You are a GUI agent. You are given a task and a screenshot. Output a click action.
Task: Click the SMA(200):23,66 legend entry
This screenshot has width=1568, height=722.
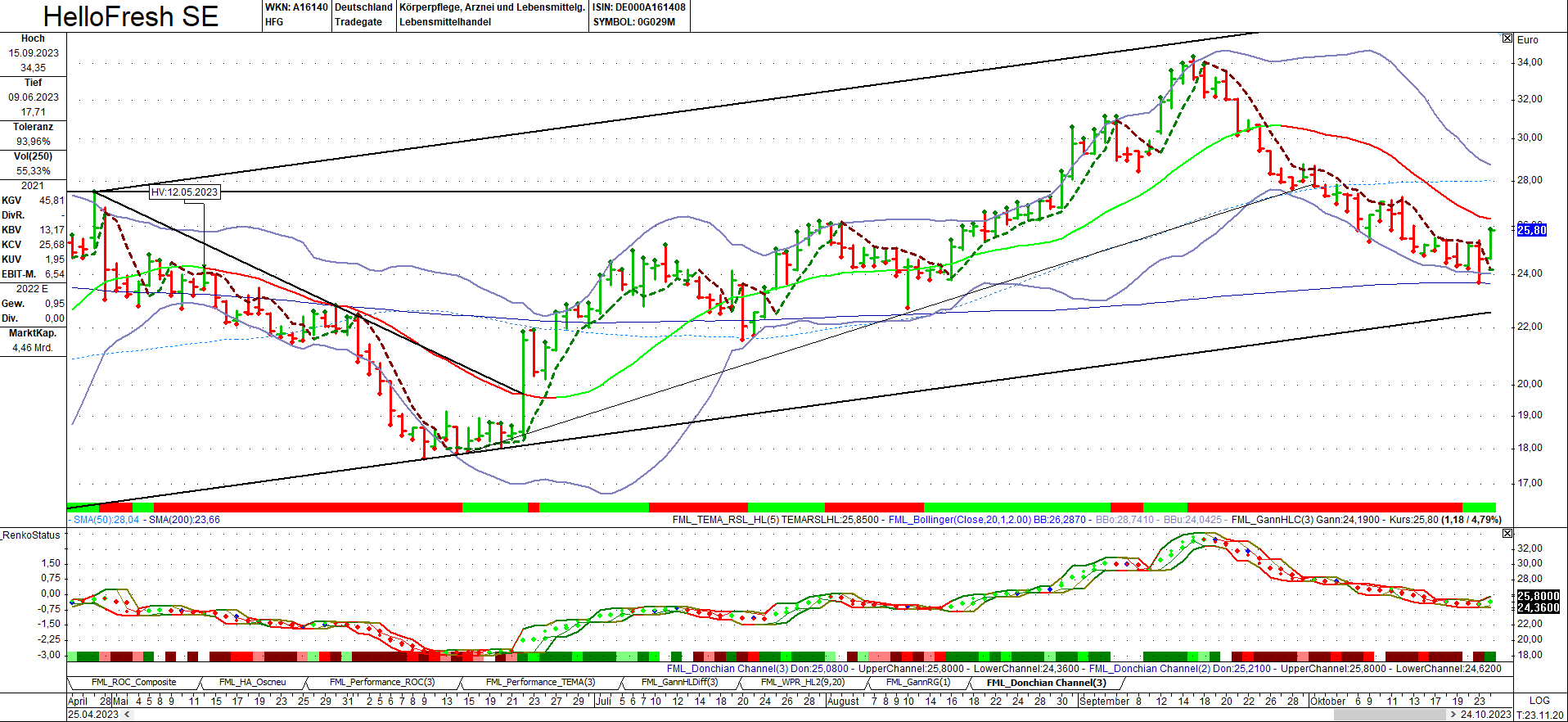pos(184,520)
